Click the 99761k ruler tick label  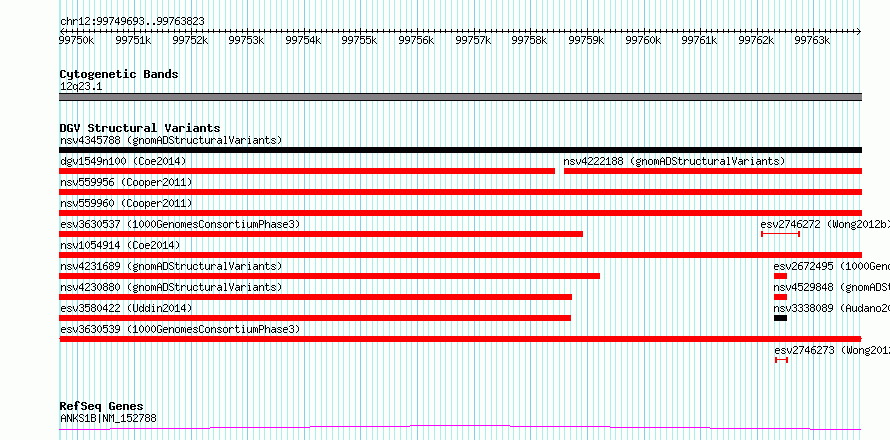tap(699, 40)
